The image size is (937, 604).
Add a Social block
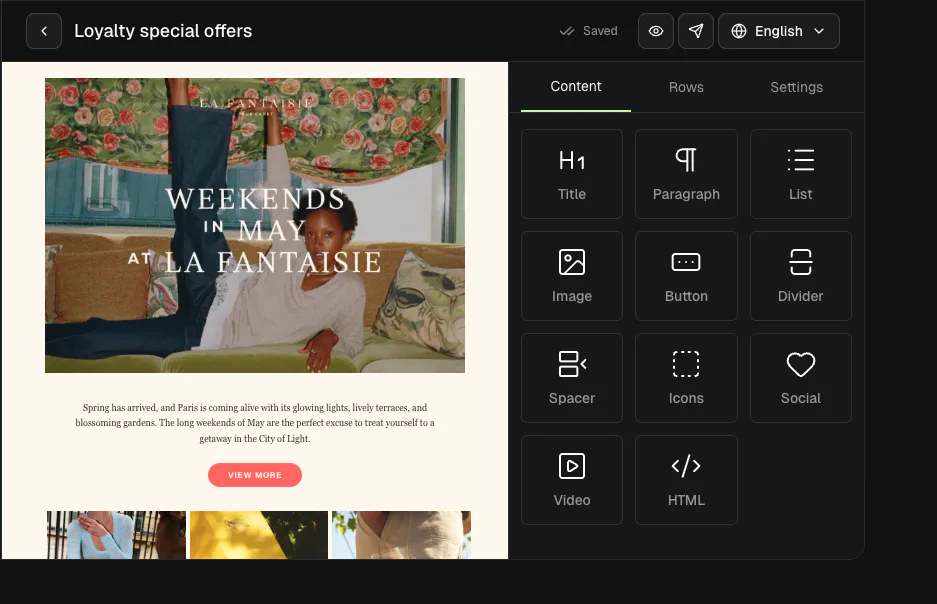801,378
